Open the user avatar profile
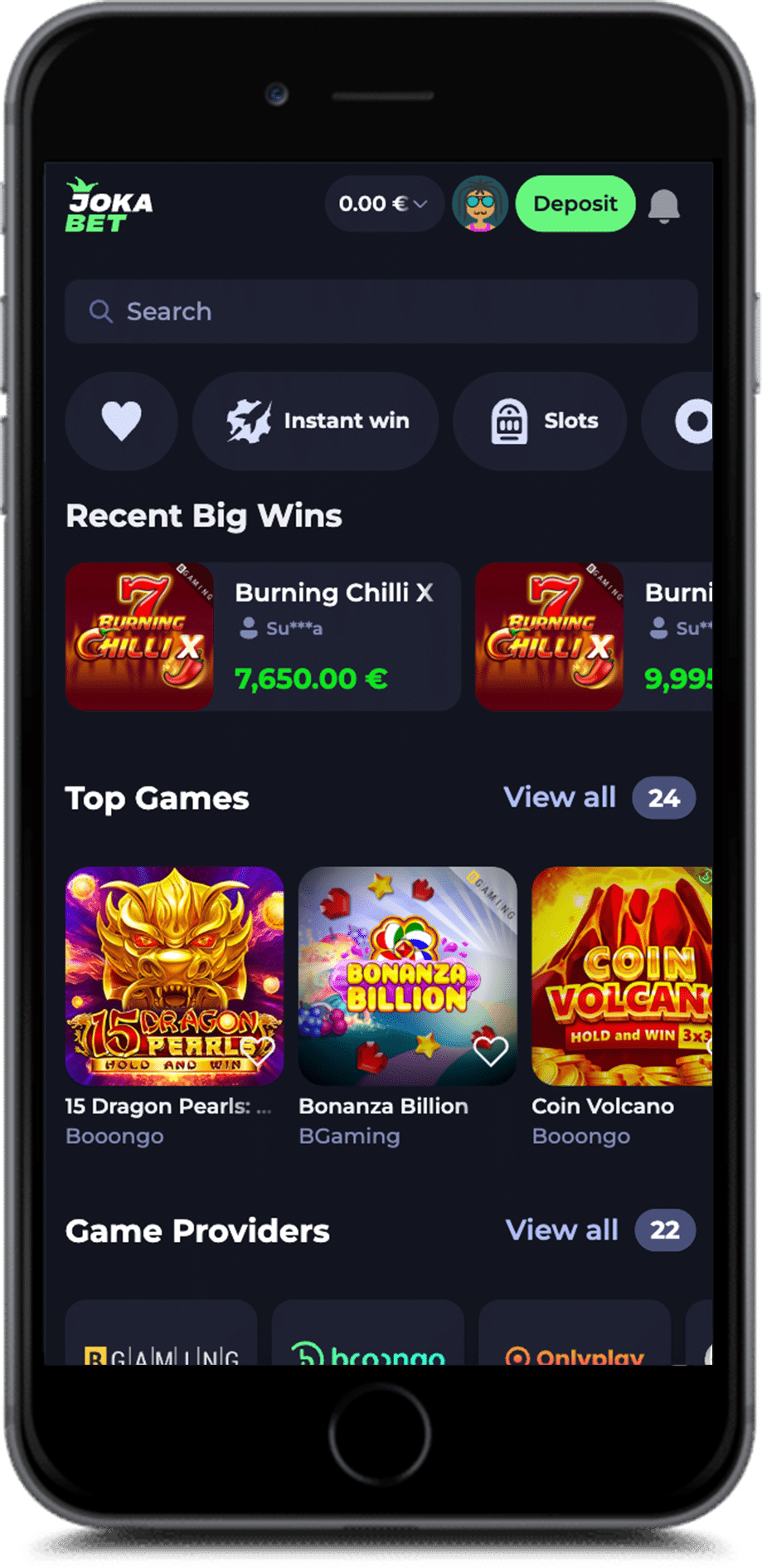The width and height of the screenshot is (762, 1568). point(479,203)
